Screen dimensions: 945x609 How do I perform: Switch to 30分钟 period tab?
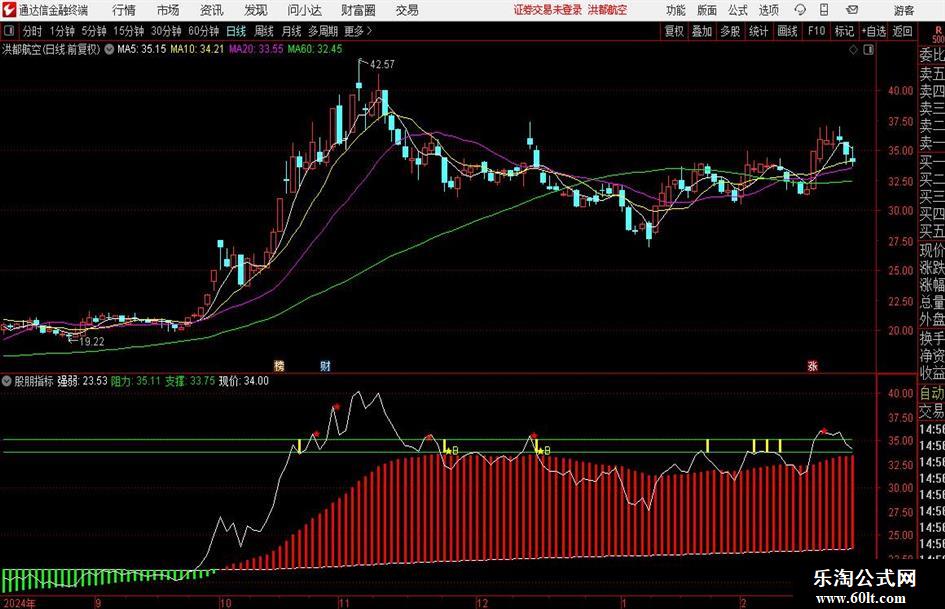point(166,31)
